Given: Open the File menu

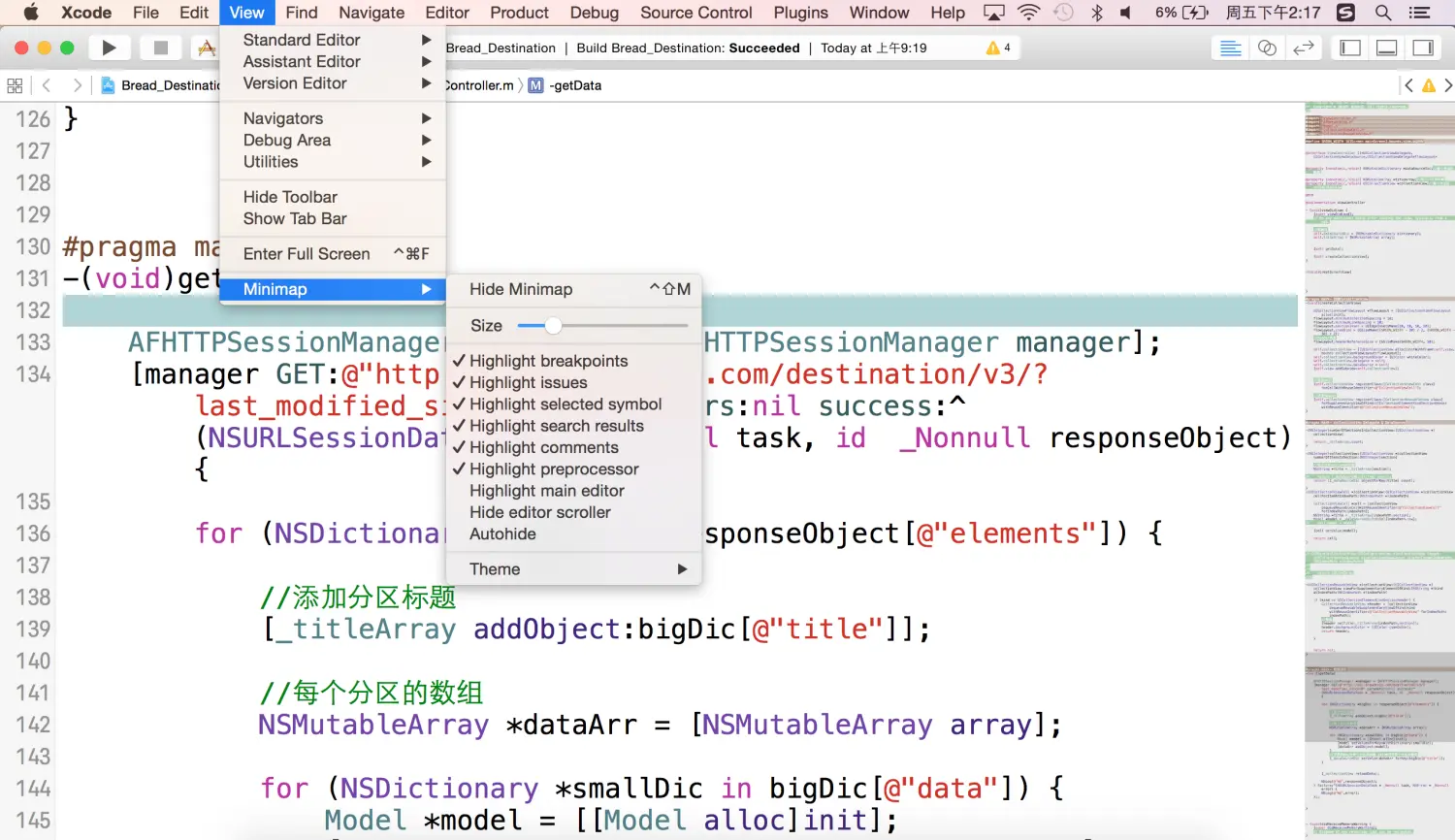Looking at the screenshot, I should [x=145, y=13].
